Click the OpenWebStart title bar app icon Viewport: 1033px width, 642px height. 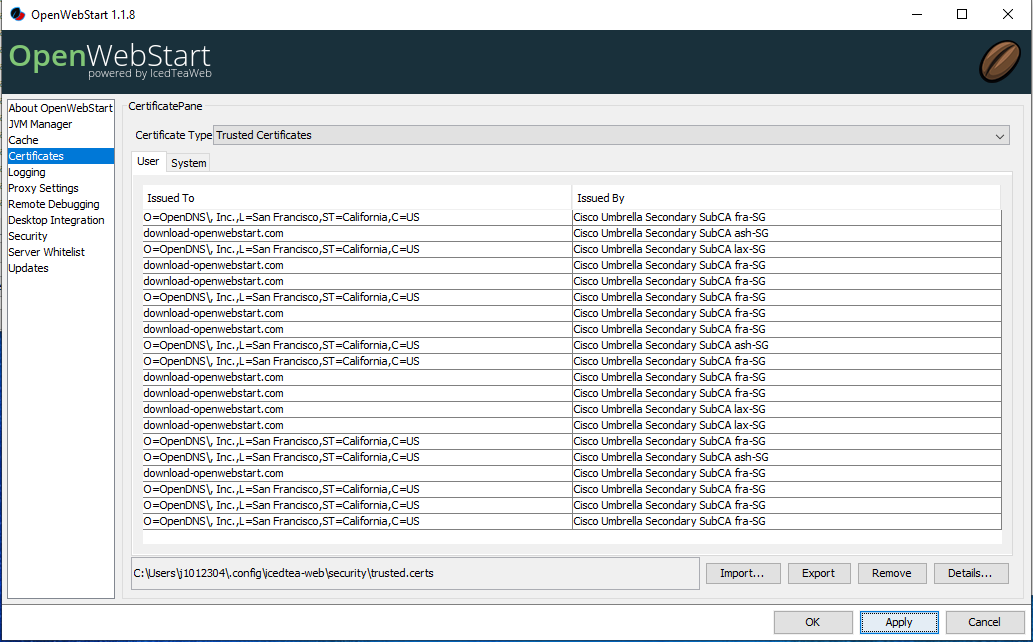click(x=18, y=14)
